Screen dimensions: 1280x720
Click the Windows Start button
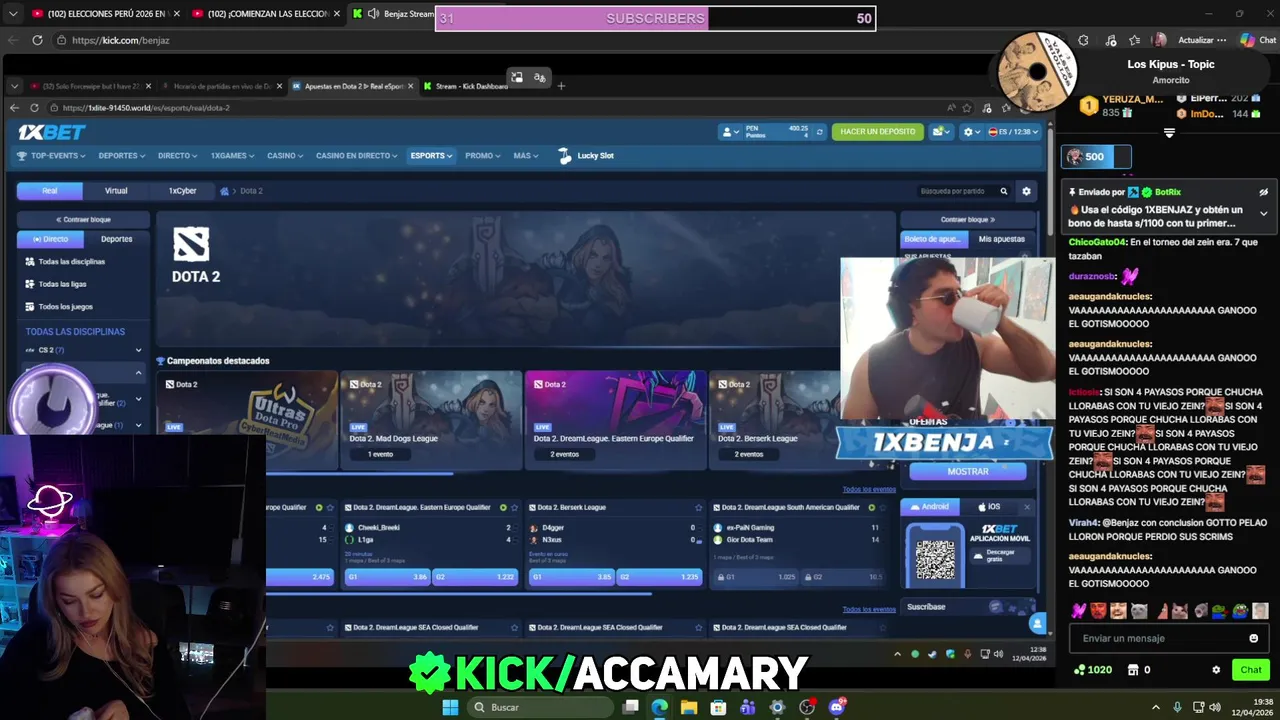click(x=450, y=707)
